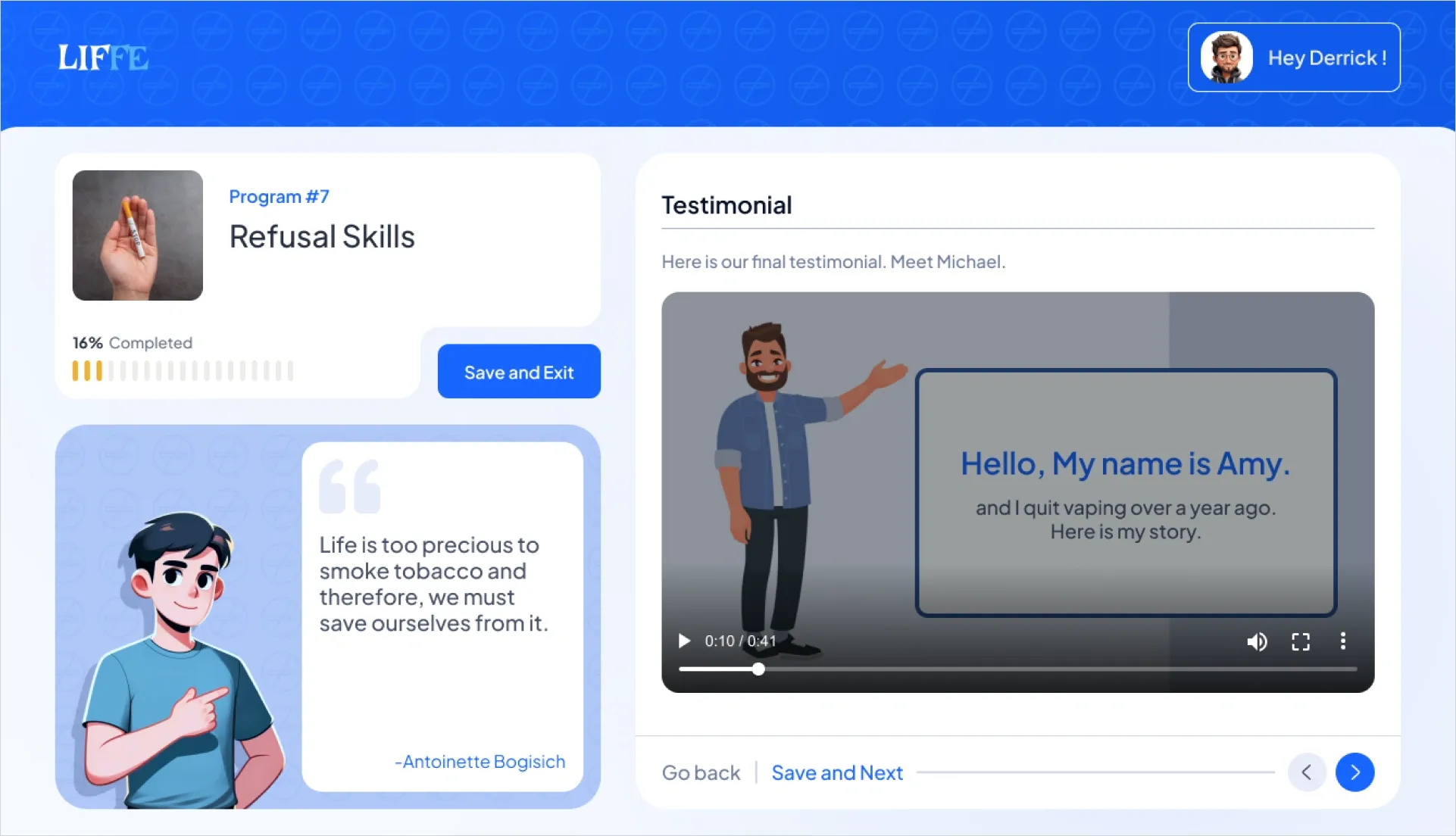This screenshot has height=836, width=1456.
Task: Click the cigarette program thumbnail
Action: tap(138, 236)
